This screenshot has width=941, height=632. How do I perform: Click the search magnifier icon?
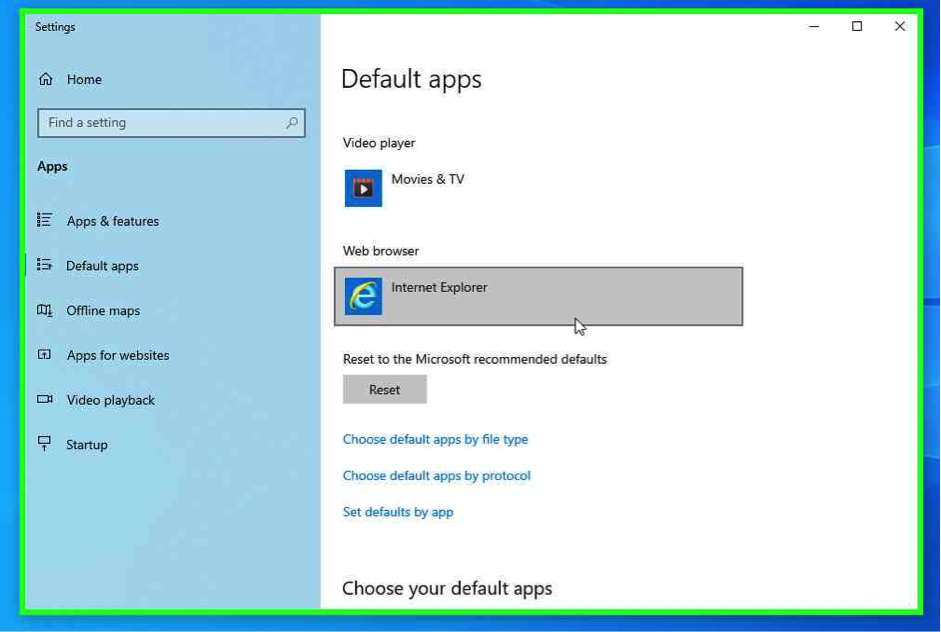[x=292, y=123]
